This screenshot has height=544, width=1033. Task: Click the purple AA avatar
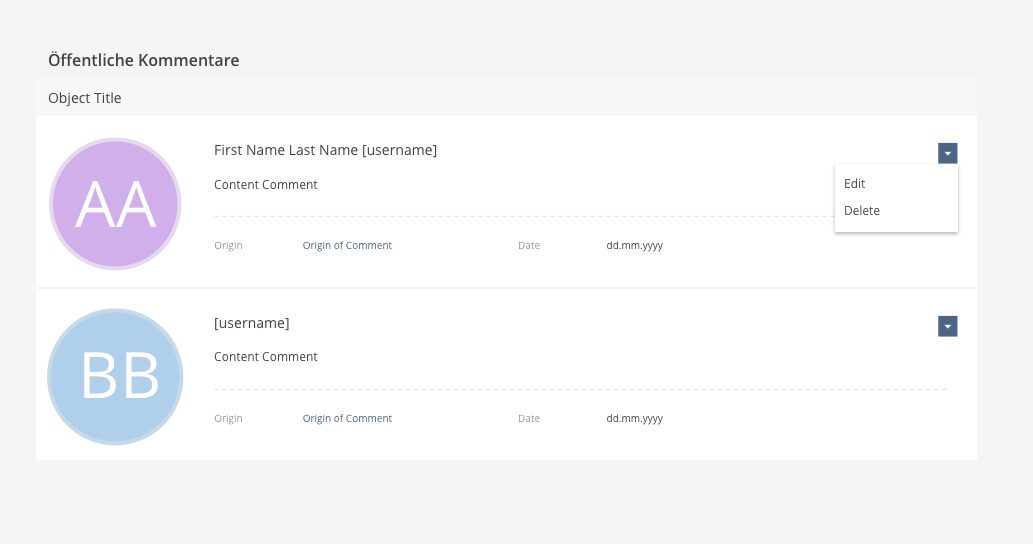pos(115,204)
